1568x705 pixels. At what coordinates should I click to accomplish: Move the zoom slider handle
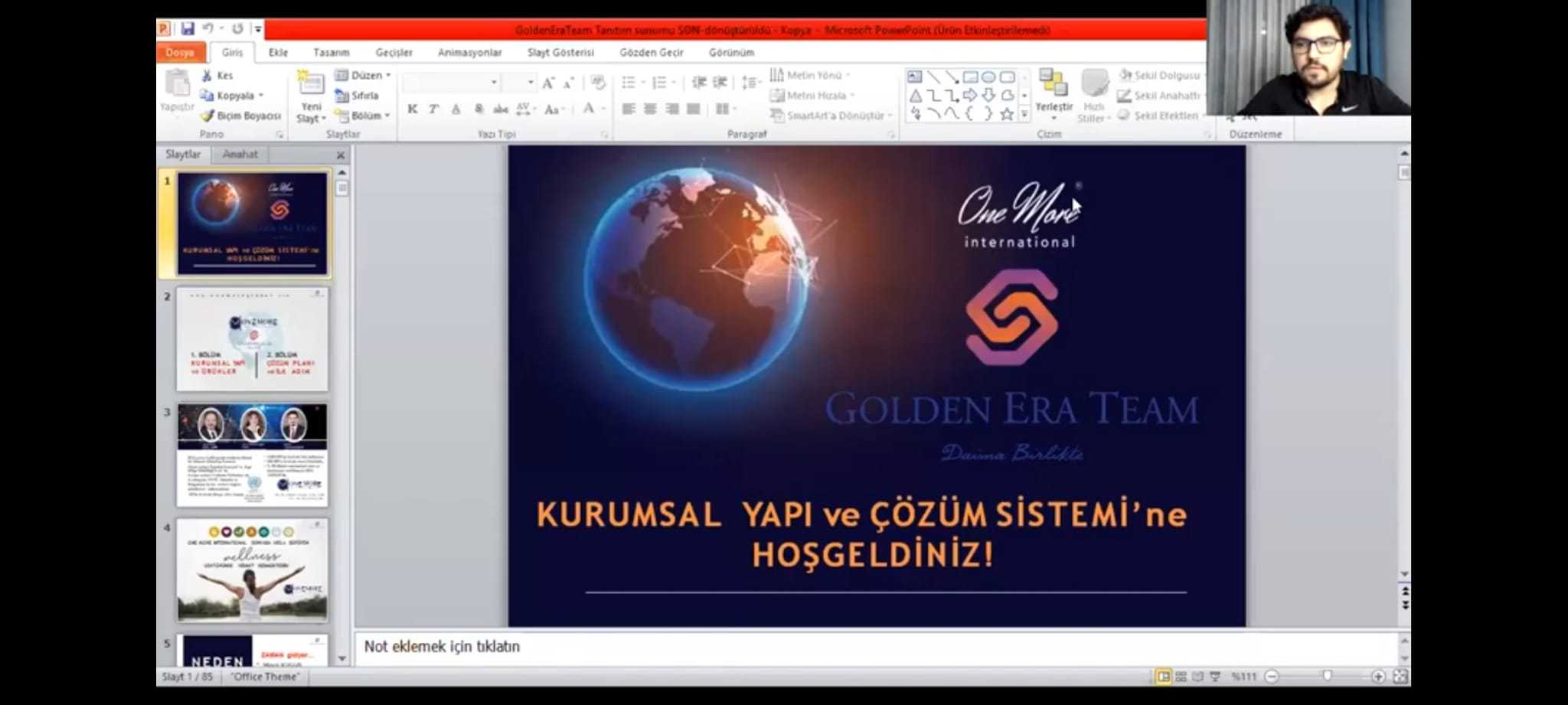point(1327,676)
